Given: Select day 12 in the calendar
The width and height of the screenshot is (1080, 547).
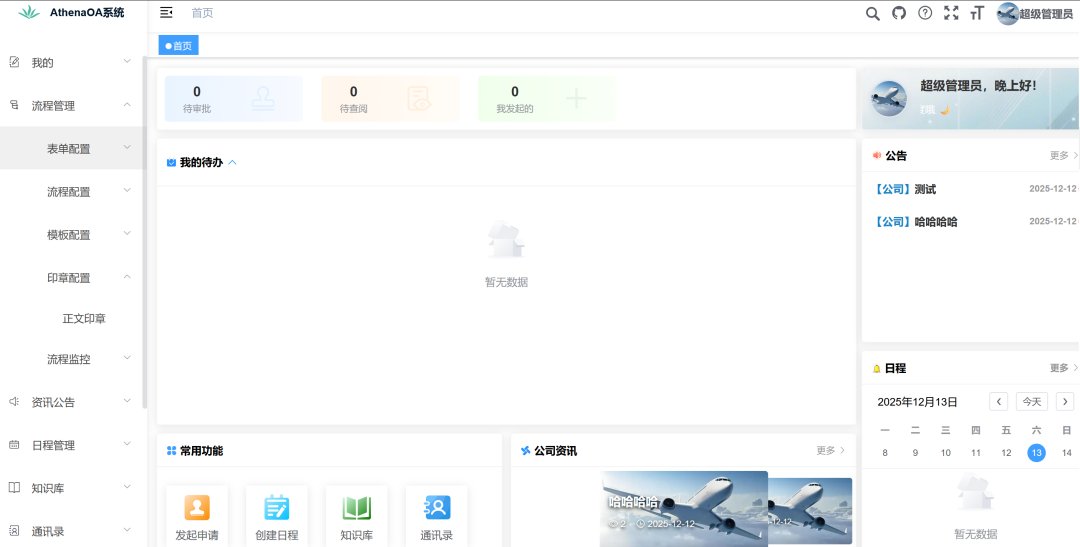Looking at the screenshot, I should click(x=1006, y=453).
